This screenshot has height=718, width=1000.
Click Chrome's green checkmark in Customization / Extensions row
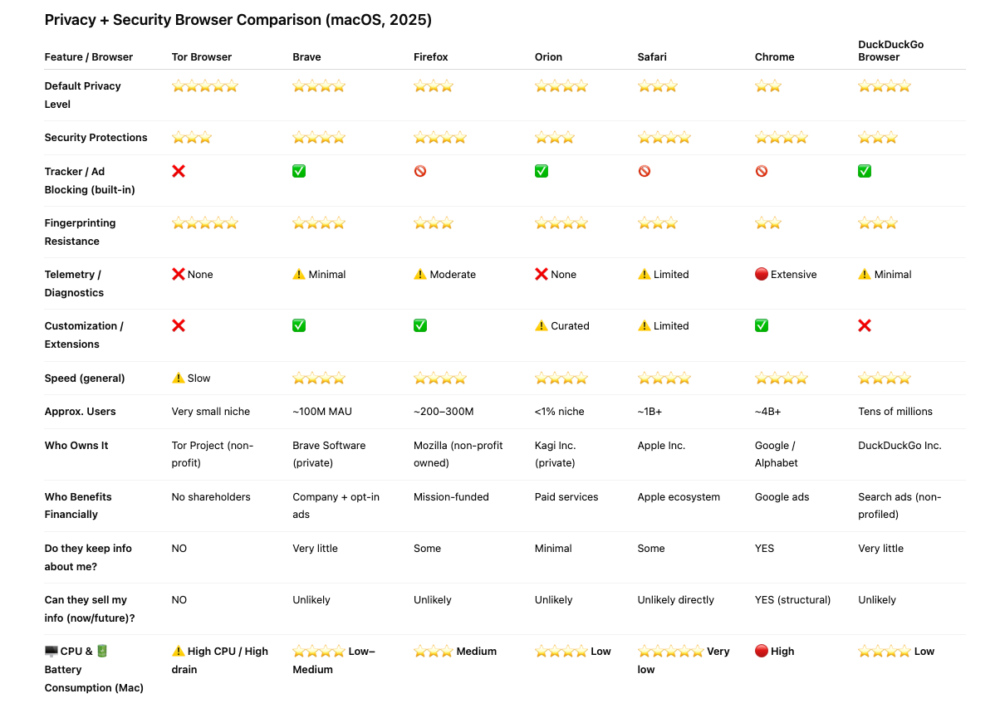[761, 326]
